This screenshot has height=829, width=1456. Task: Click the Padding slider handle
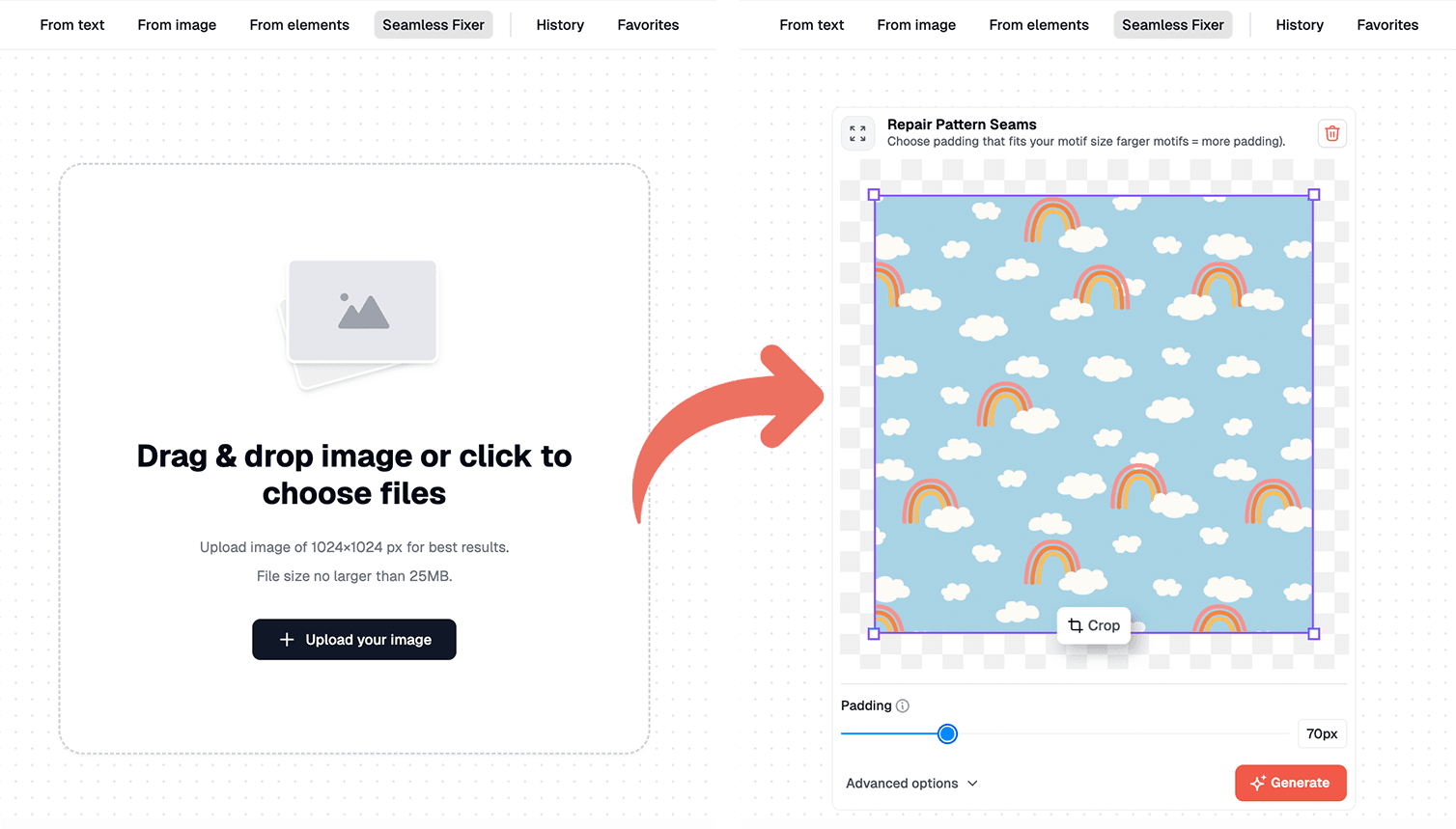point(947,734)
